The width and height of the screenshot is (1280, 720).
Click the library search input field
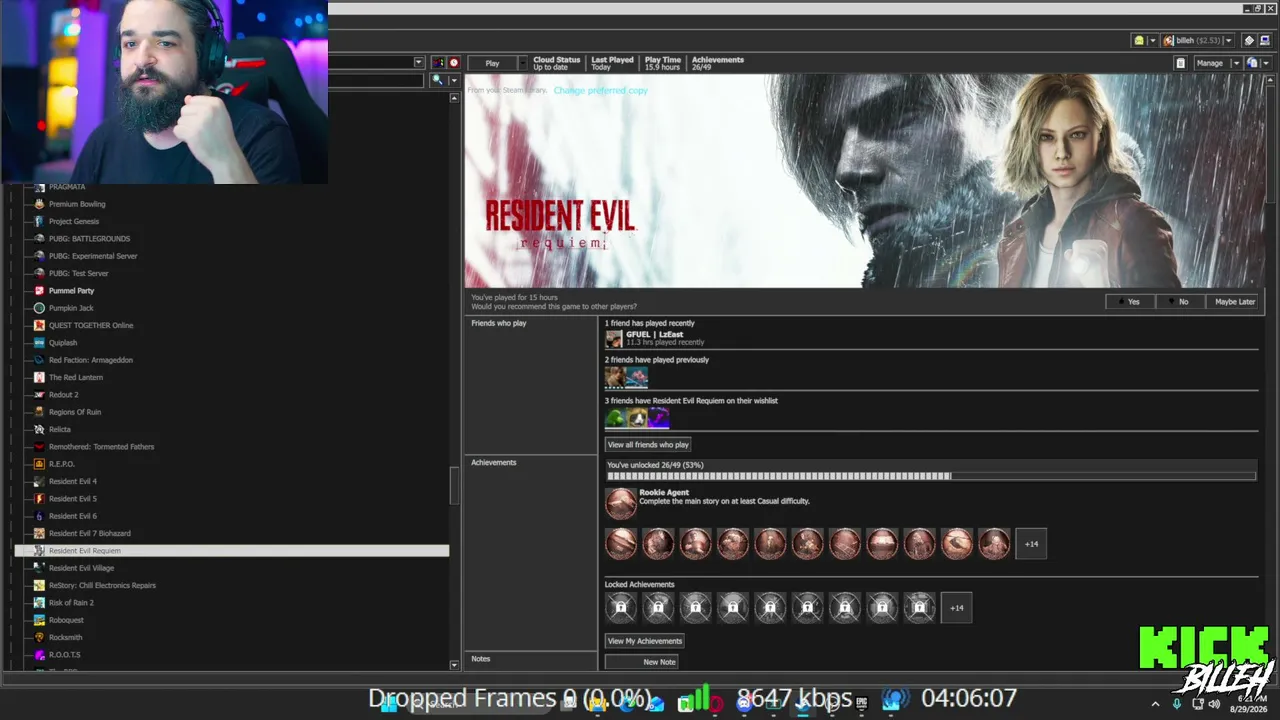click(377, 80)
